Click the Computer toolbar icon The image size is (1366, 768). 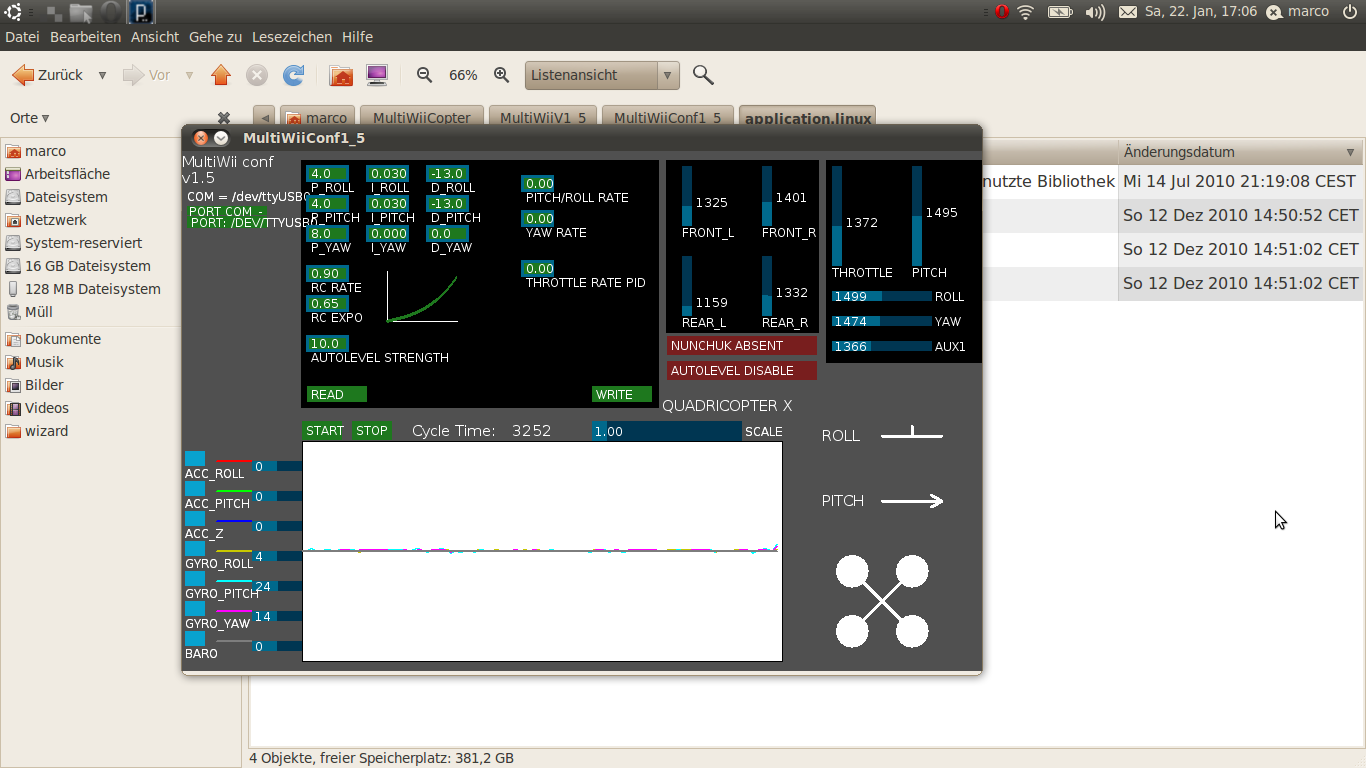pos(377,75)
